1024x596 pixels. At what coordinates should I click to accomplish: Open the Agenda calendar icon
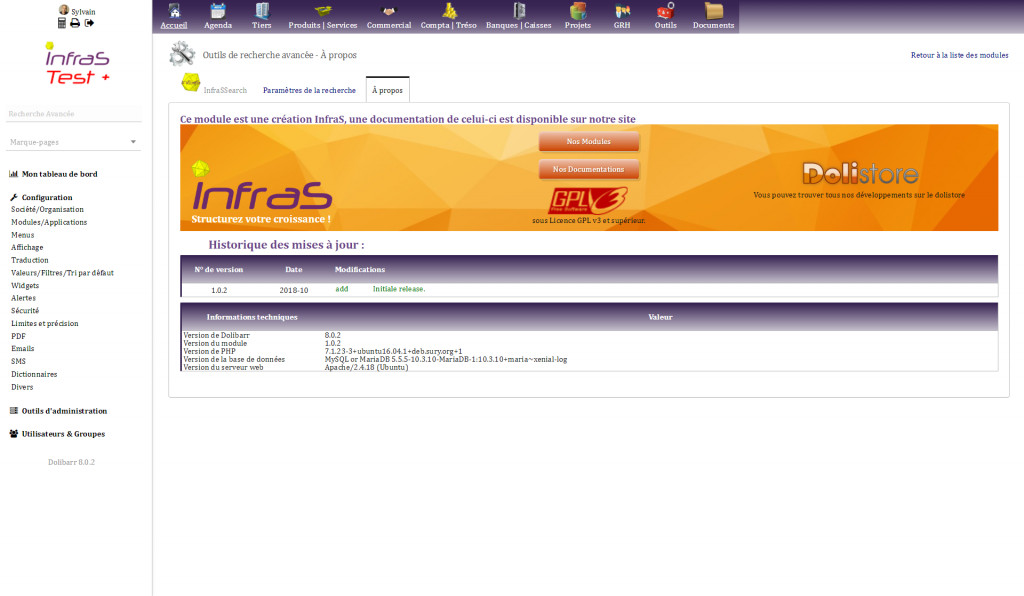[x=217, y=10]
